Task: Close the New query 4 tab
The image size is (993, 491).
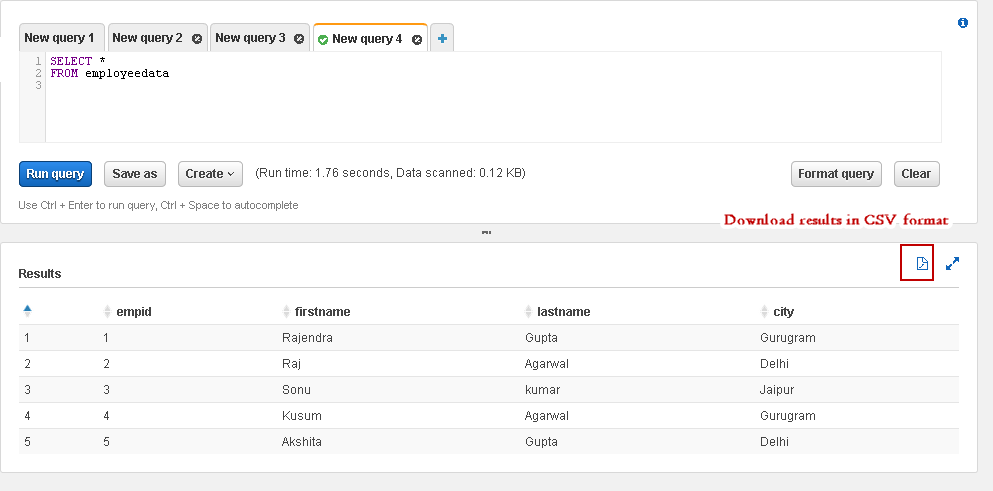Action: tap(417, 40)
